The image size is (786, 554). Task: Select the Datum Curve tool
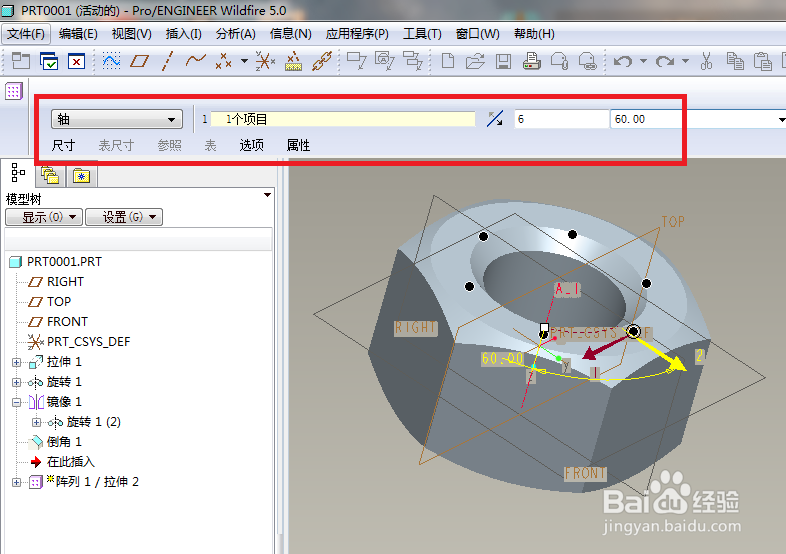click(195, 61)
